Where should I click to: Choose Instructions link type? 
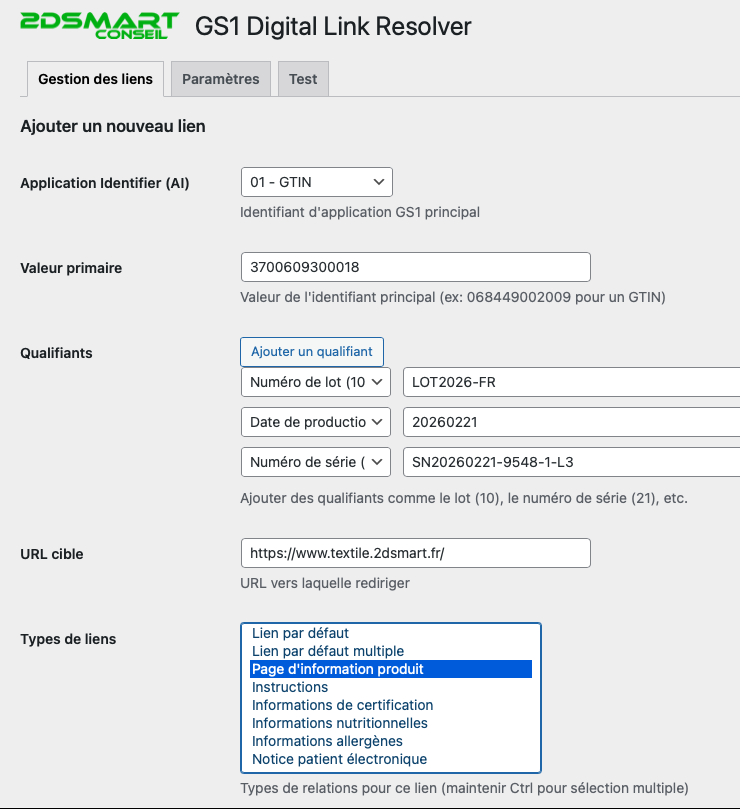(290, 688)
